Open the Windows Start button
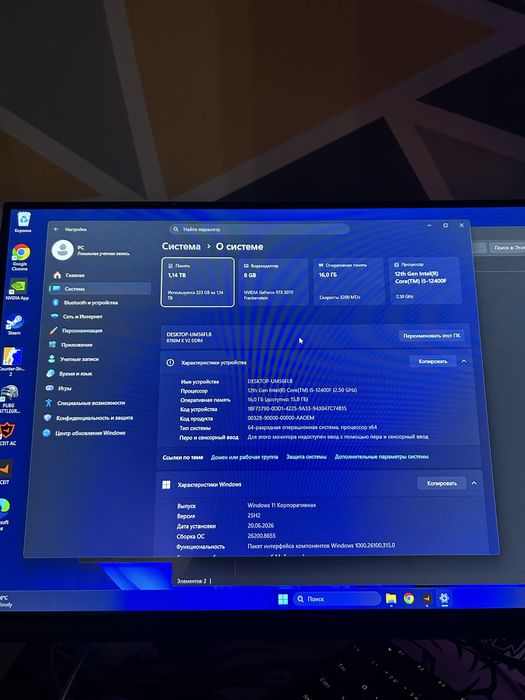The height and width of the screenshot is (700, 525). tap(283, 599)
